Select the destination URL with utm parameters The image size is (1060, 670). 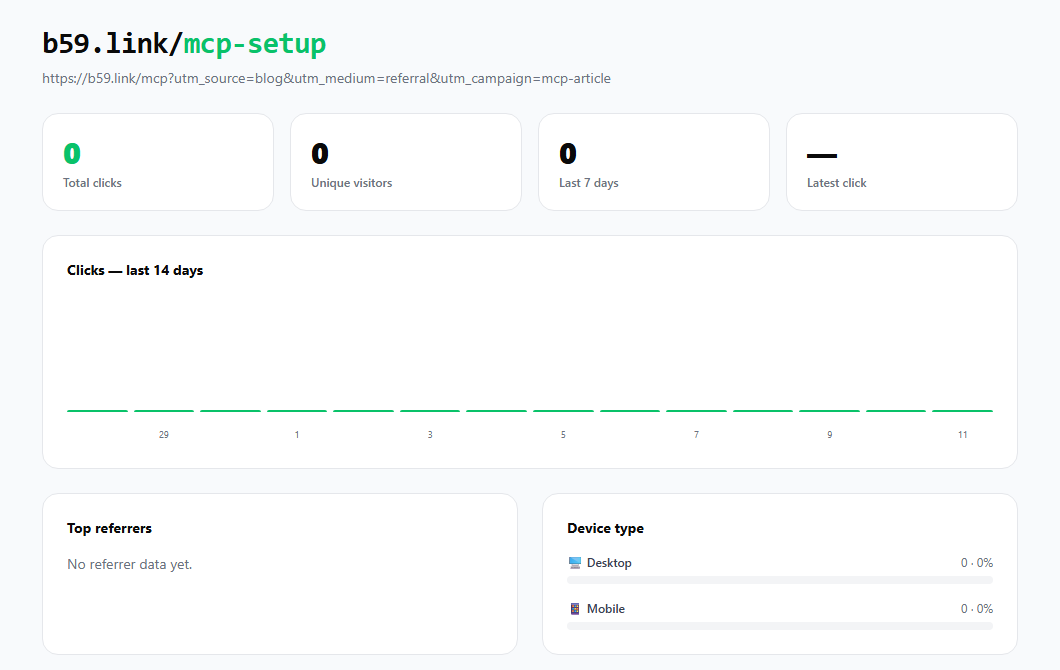[x=327, y=78]
